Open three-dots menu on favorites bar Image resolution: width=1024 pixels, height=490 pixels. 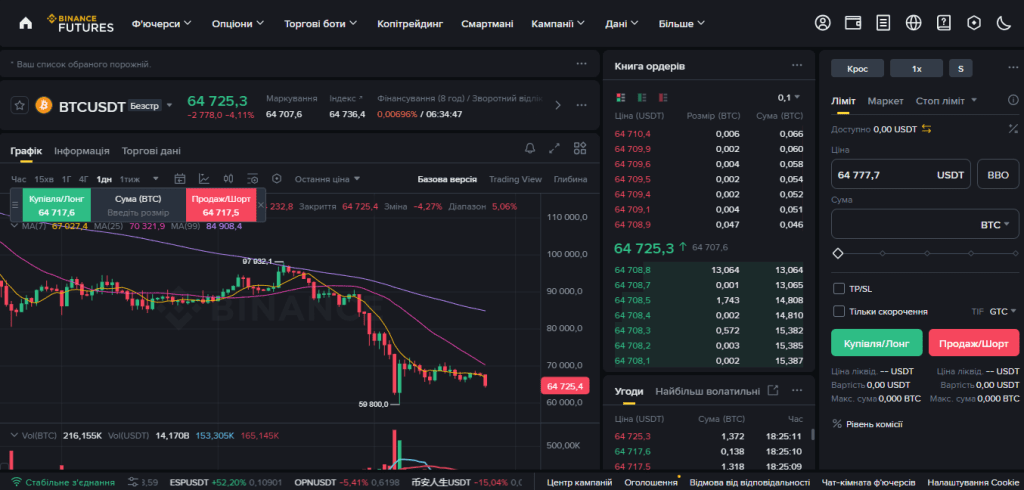pos(581,64)
